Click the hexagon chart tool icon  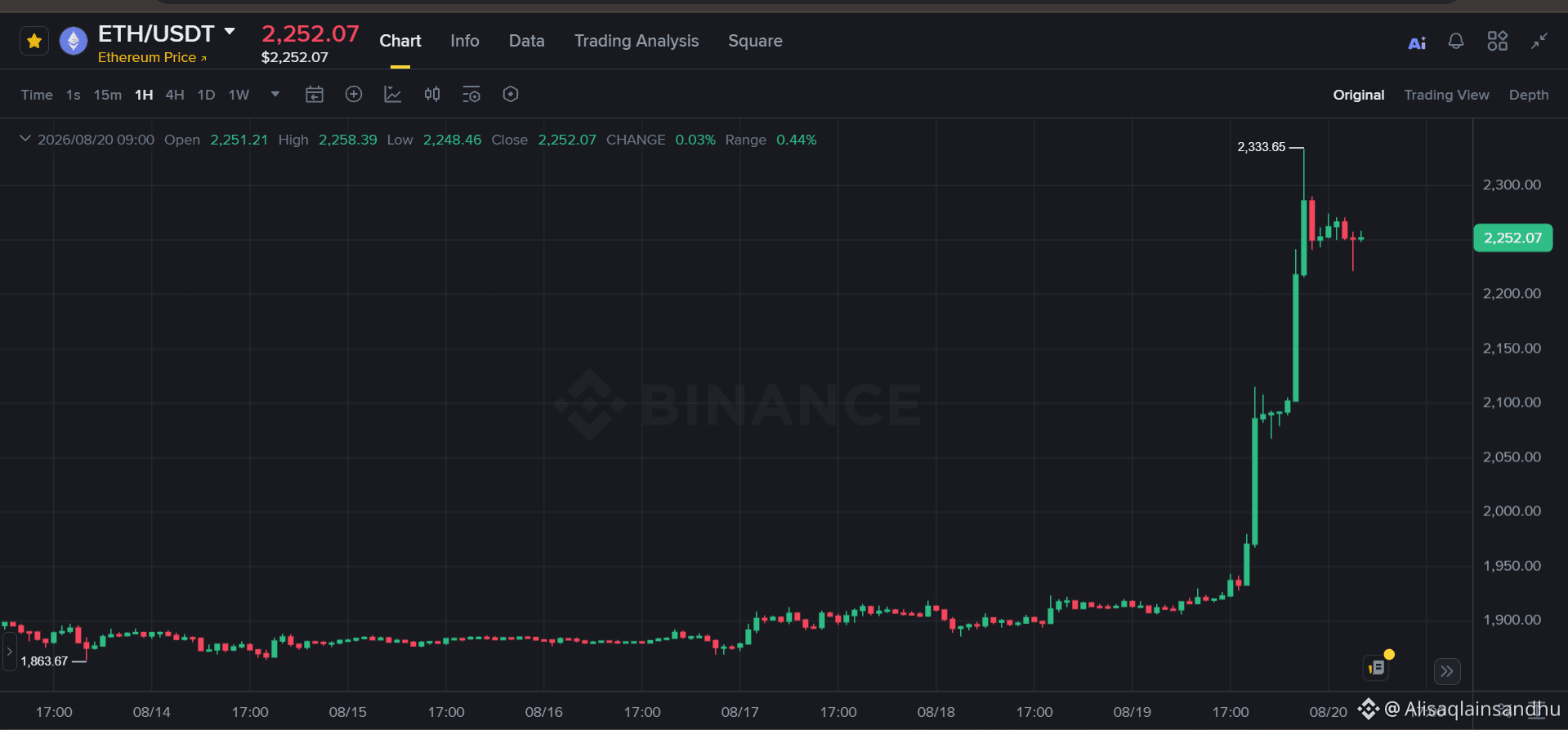click(511, 94)
